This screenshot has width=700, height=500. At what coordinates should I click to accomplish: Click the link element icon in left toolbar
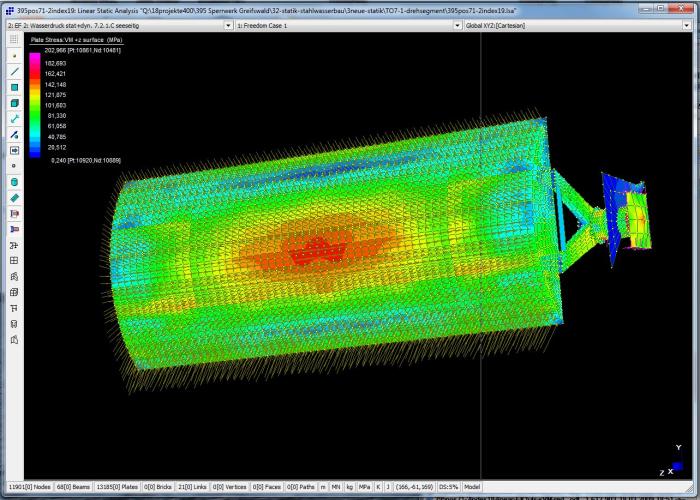14,119
